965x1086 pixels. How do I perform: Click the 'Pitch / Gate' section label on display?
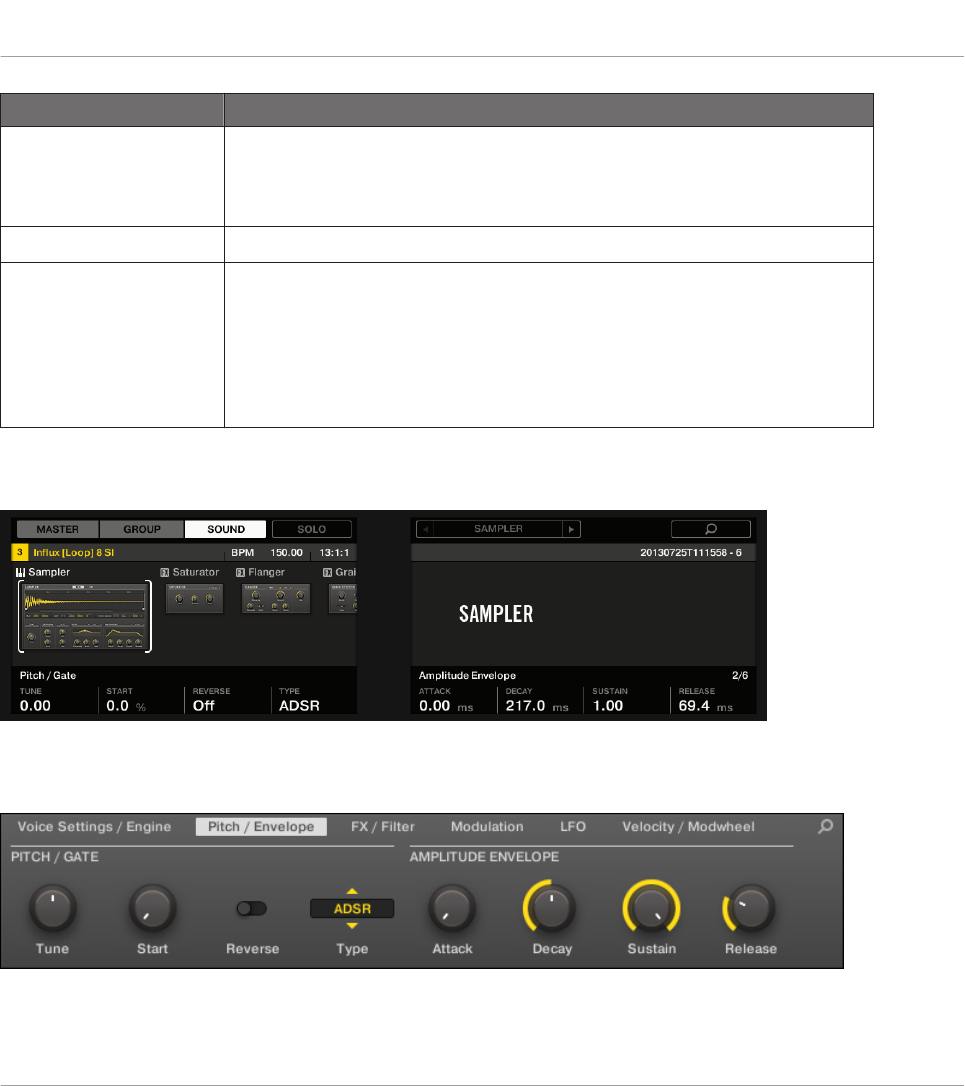[x=48, y=675]
